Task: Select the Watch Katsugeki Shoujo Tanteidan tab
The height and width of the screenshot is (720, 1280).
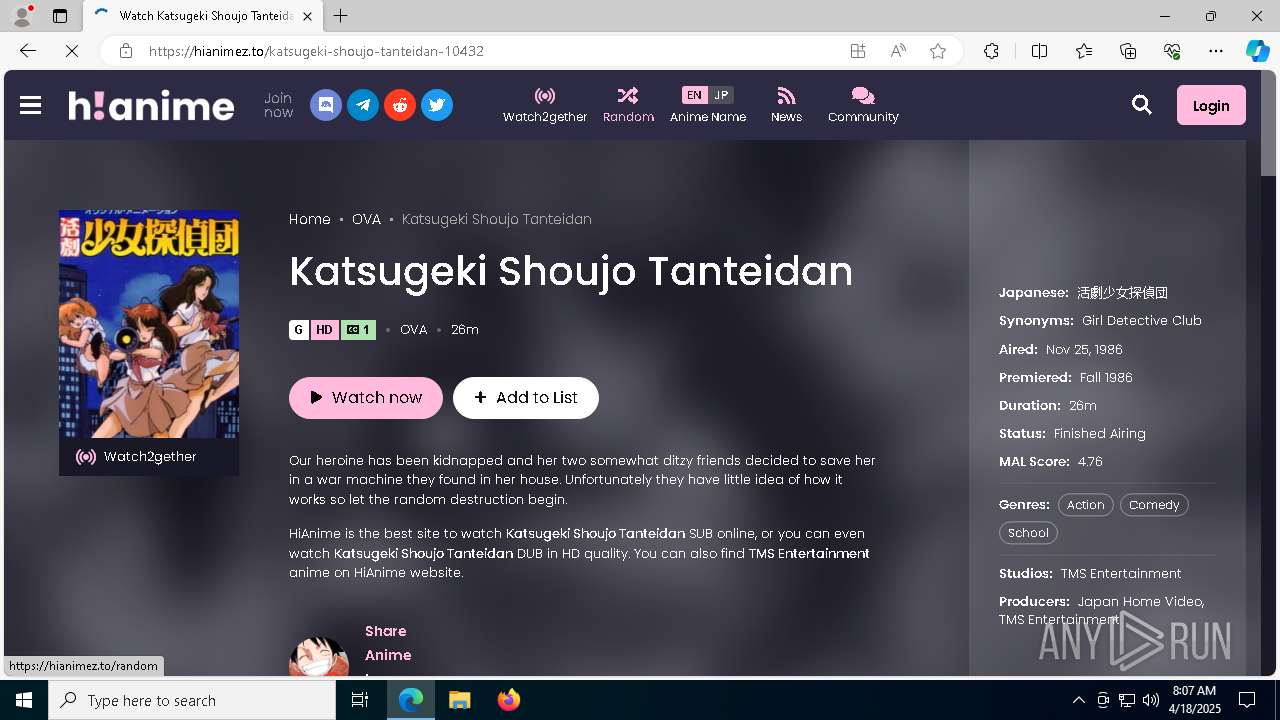Action: [x=202, y=16]
